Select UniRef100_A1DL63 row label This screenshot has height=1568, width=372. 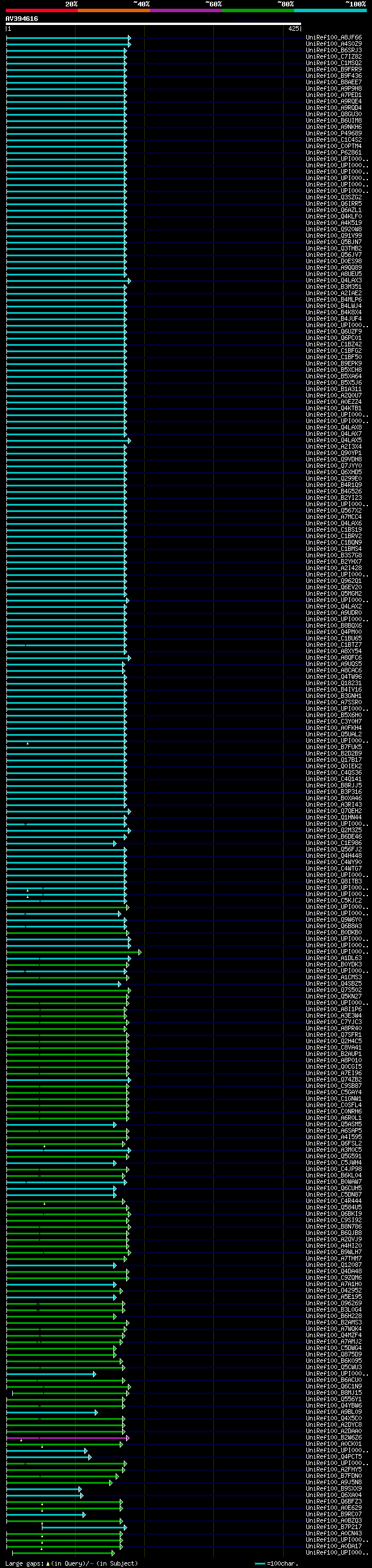click(x=334, y=958)
